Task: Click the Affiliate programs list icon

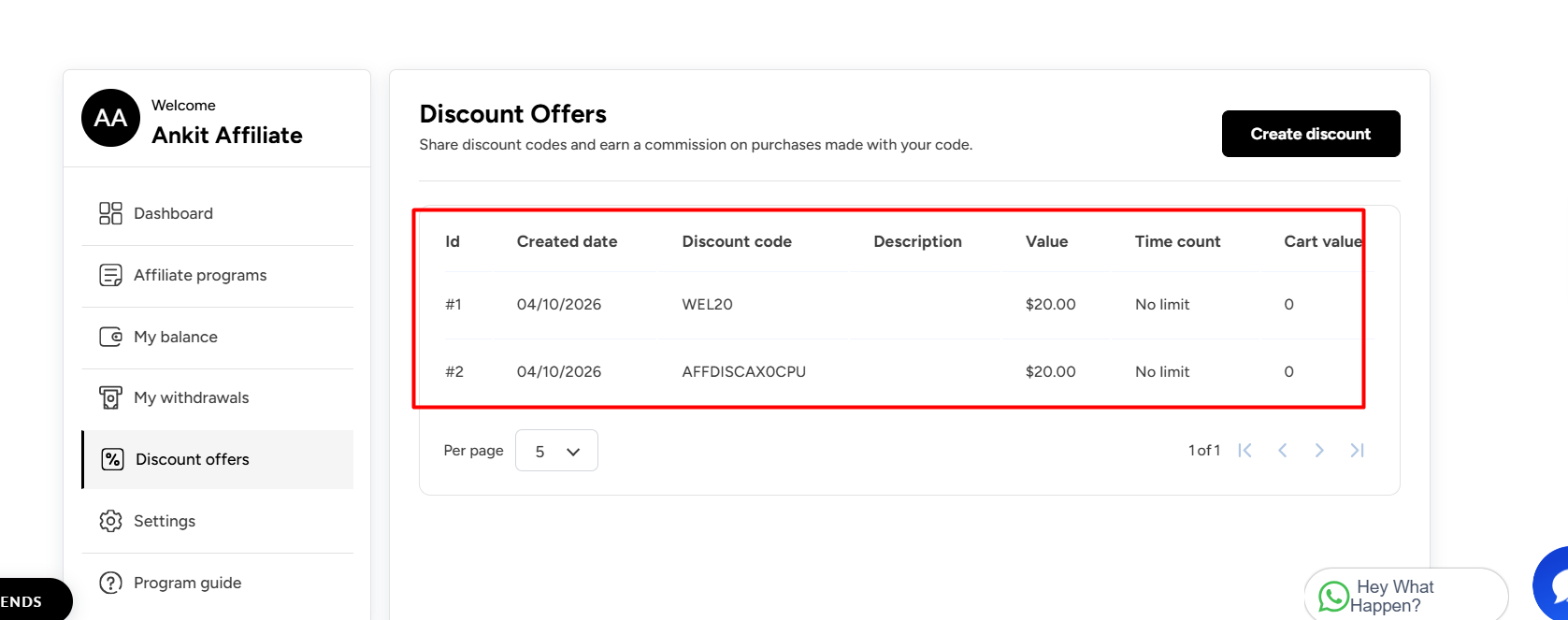Action: point(110,275)
